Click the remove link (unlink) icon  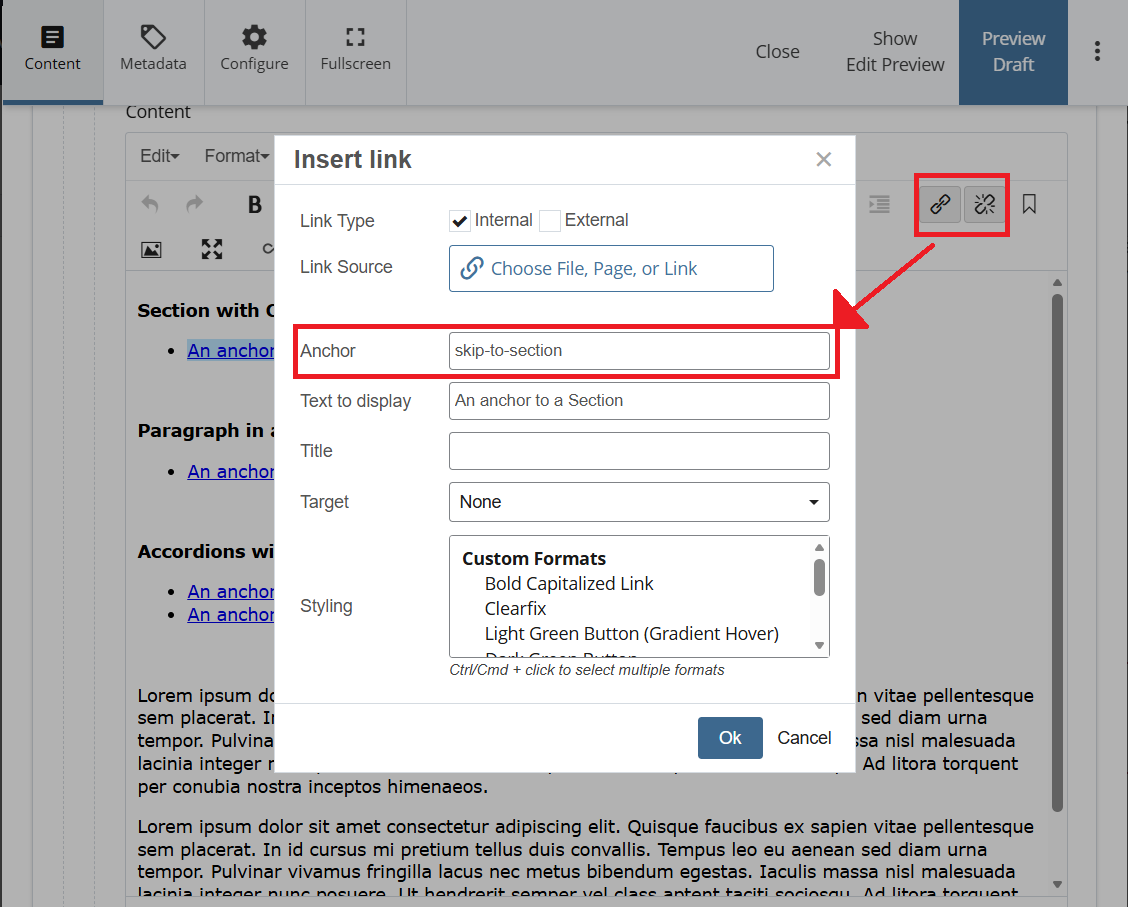pos(984,205)
